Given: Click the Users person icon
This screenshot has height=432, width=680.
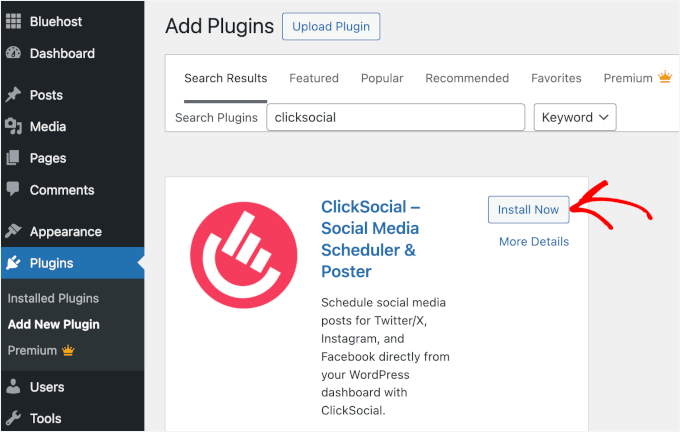Looking at the screenshot, I should (x=13, y=387).
